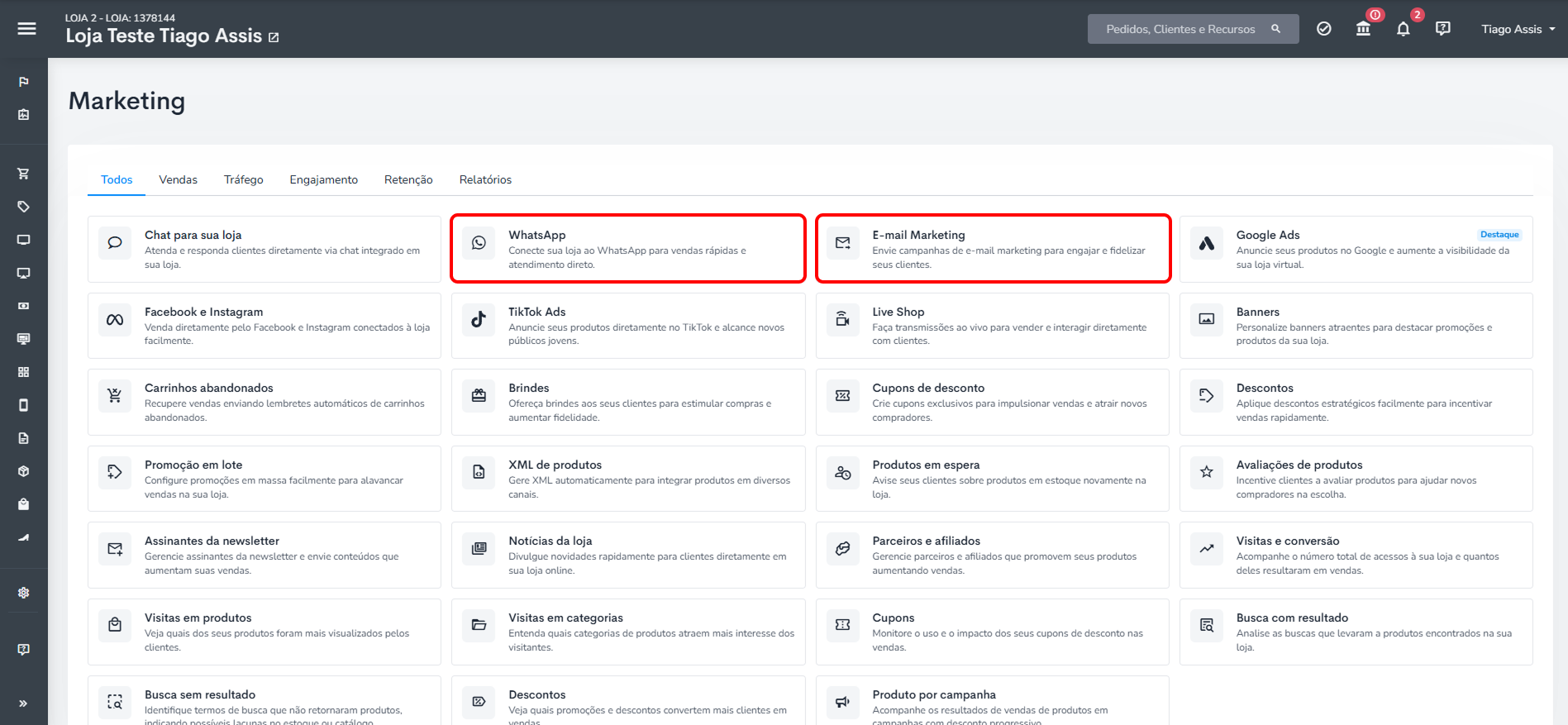Switch to the Vendas tab
Viewport: 1568px width, 725px height.
[x=178, y=179]
